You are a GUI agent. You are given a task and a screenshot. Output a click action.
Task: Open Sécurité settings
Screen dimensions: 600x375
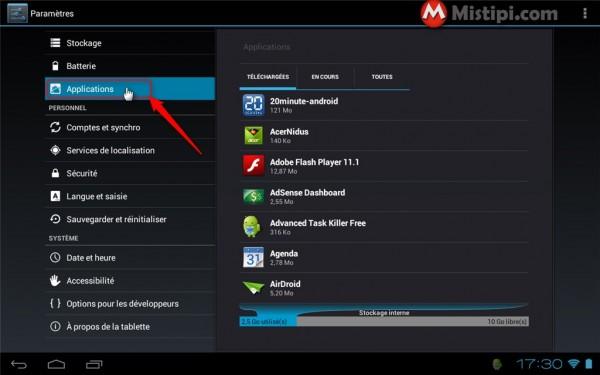(x=130, y=173)
